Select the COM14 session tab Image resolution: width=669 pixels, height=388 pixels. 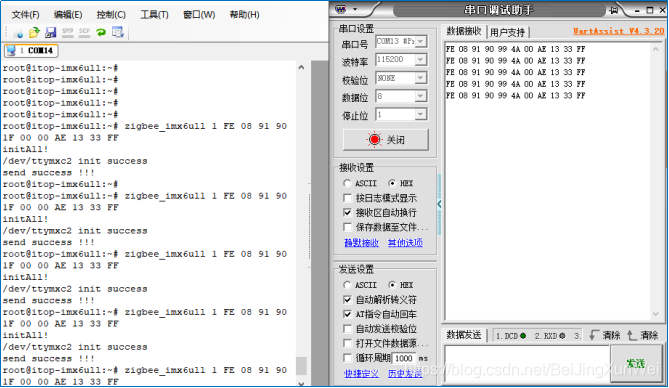click(x=31, y=50)
